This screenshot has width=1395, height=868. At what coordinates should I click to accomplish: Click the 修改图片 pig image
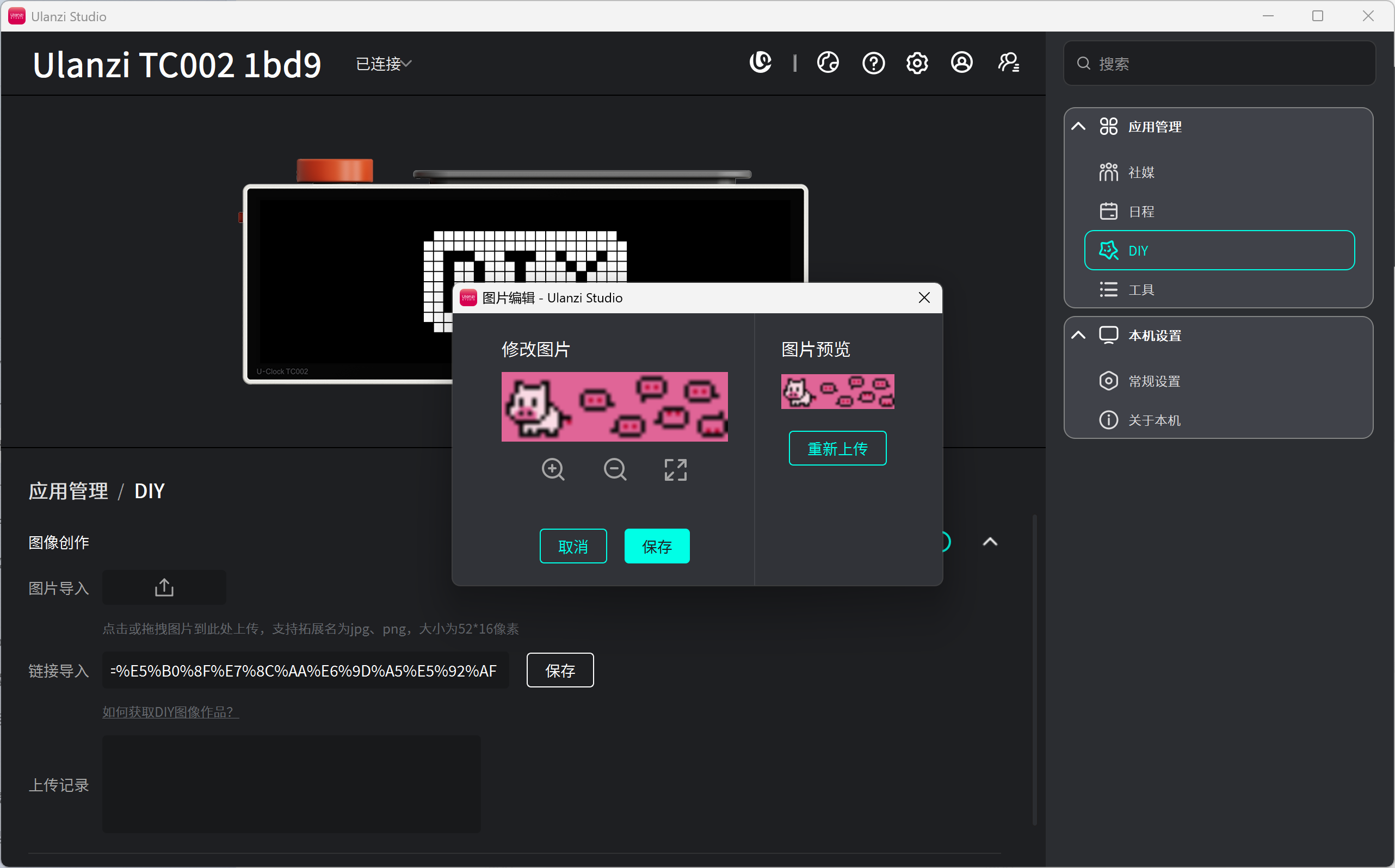tap(614, 407)
